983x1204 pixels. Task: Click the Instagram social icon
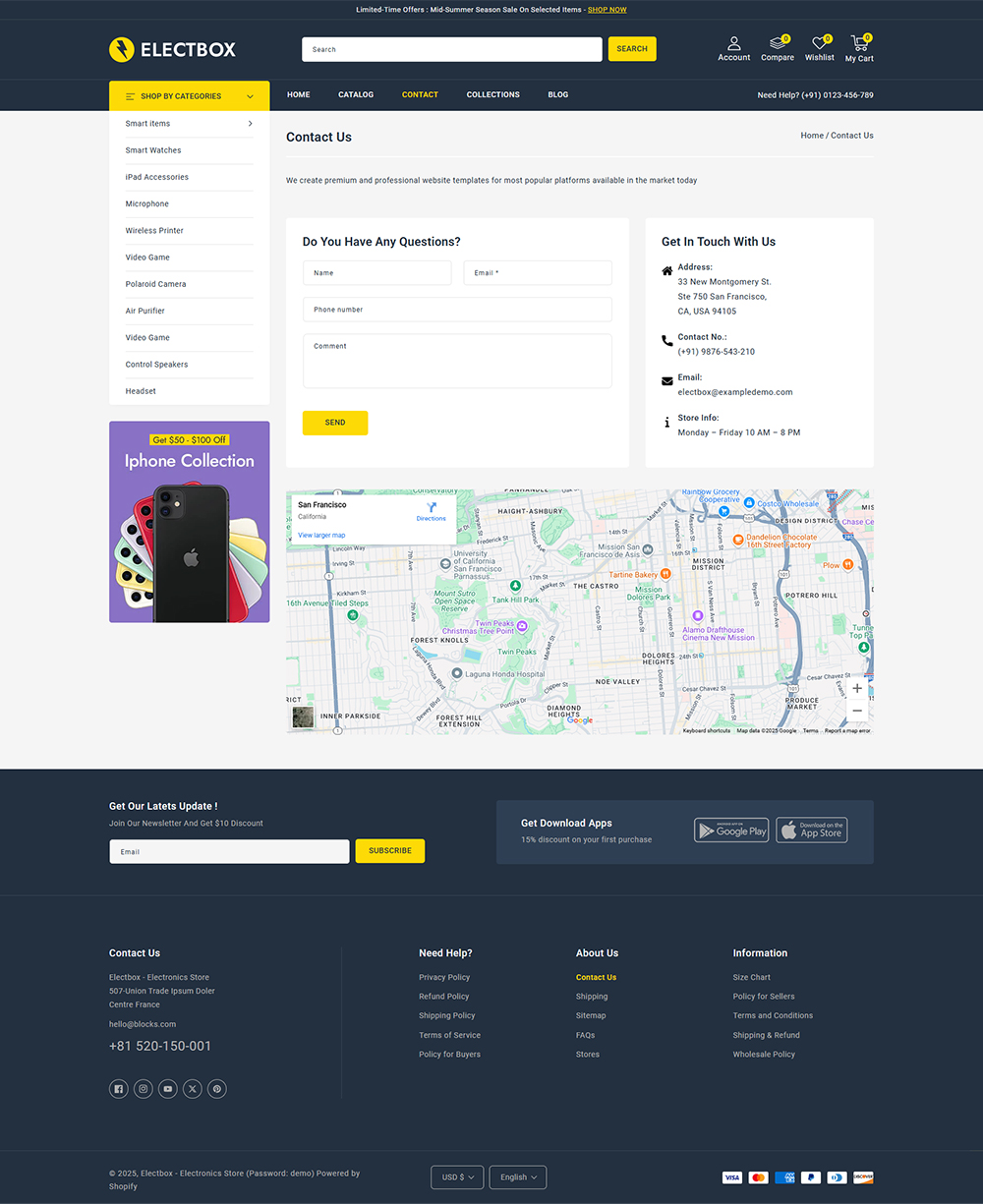click(x=143, y=1088)
